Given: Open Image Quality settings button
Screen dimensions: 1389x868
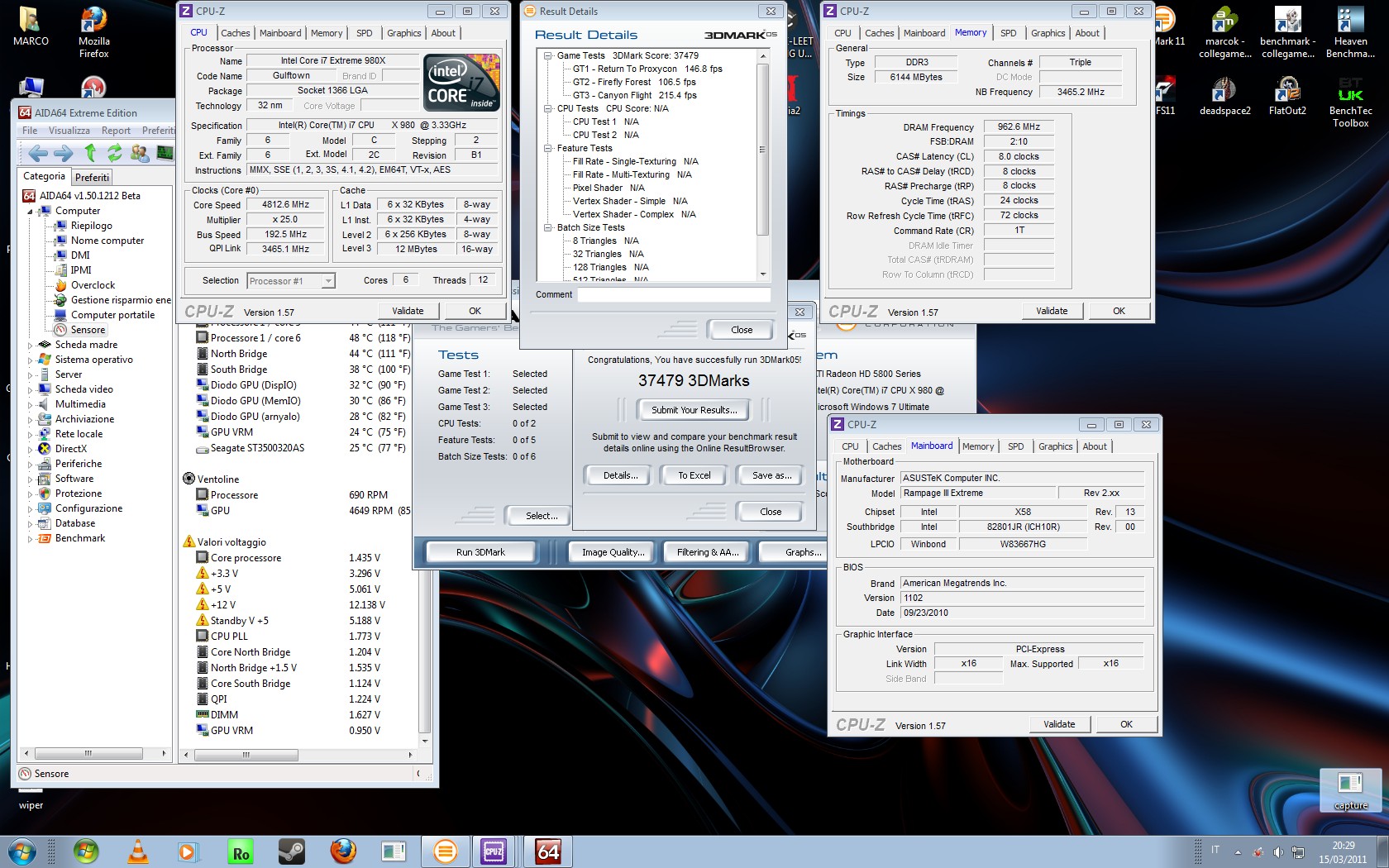Looking at the screenshot, I should click(x=612, y=552).
